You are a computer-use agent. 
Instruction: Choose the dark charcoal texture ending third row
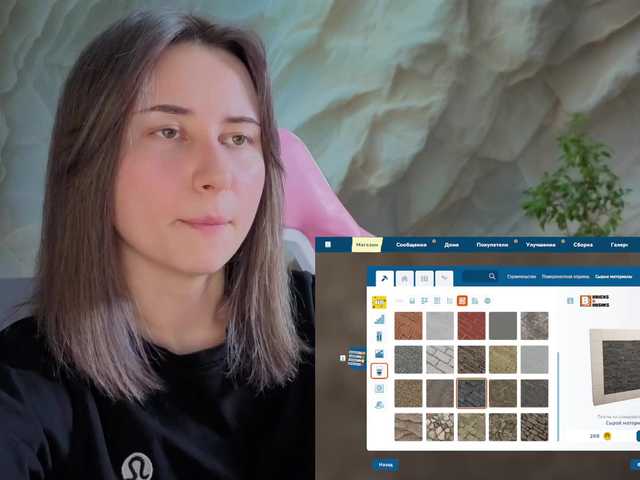pos(535,393)
